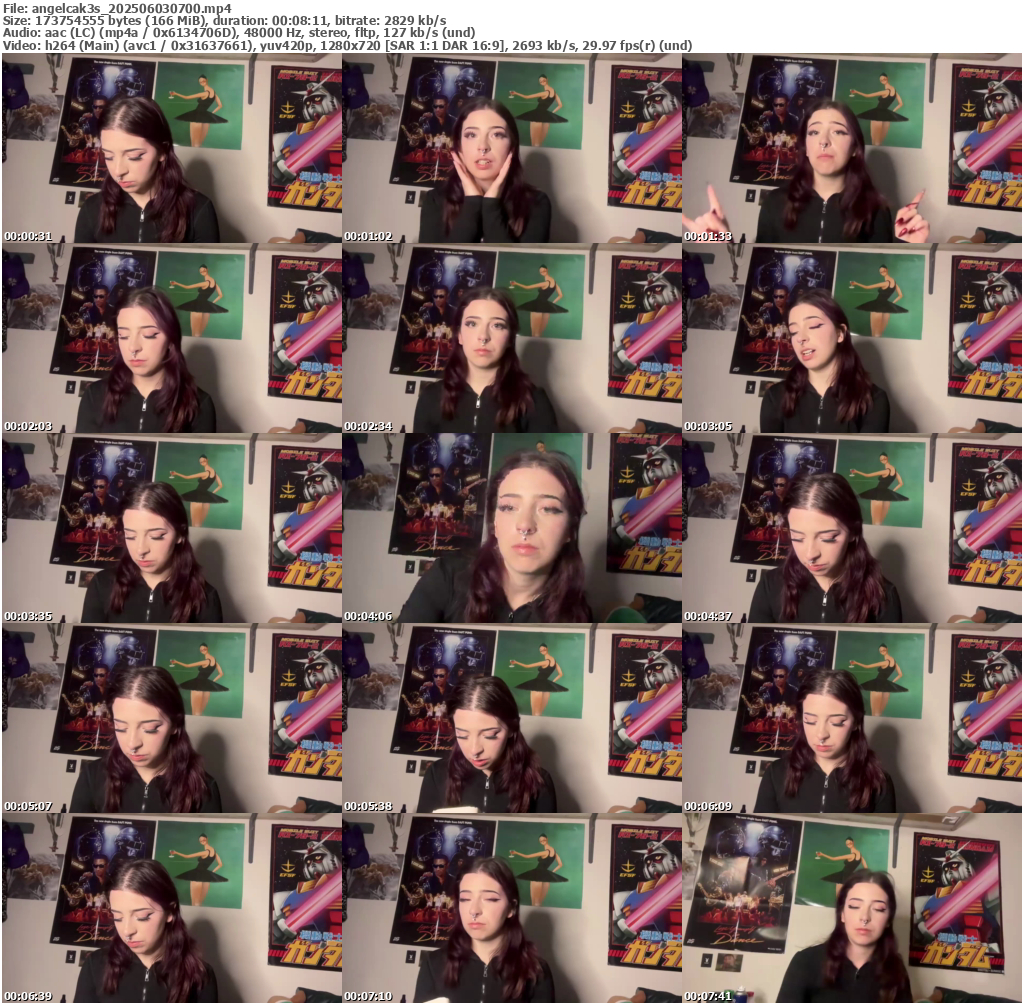Click the file name angelcak3s_202506030700.mp4

131,9
